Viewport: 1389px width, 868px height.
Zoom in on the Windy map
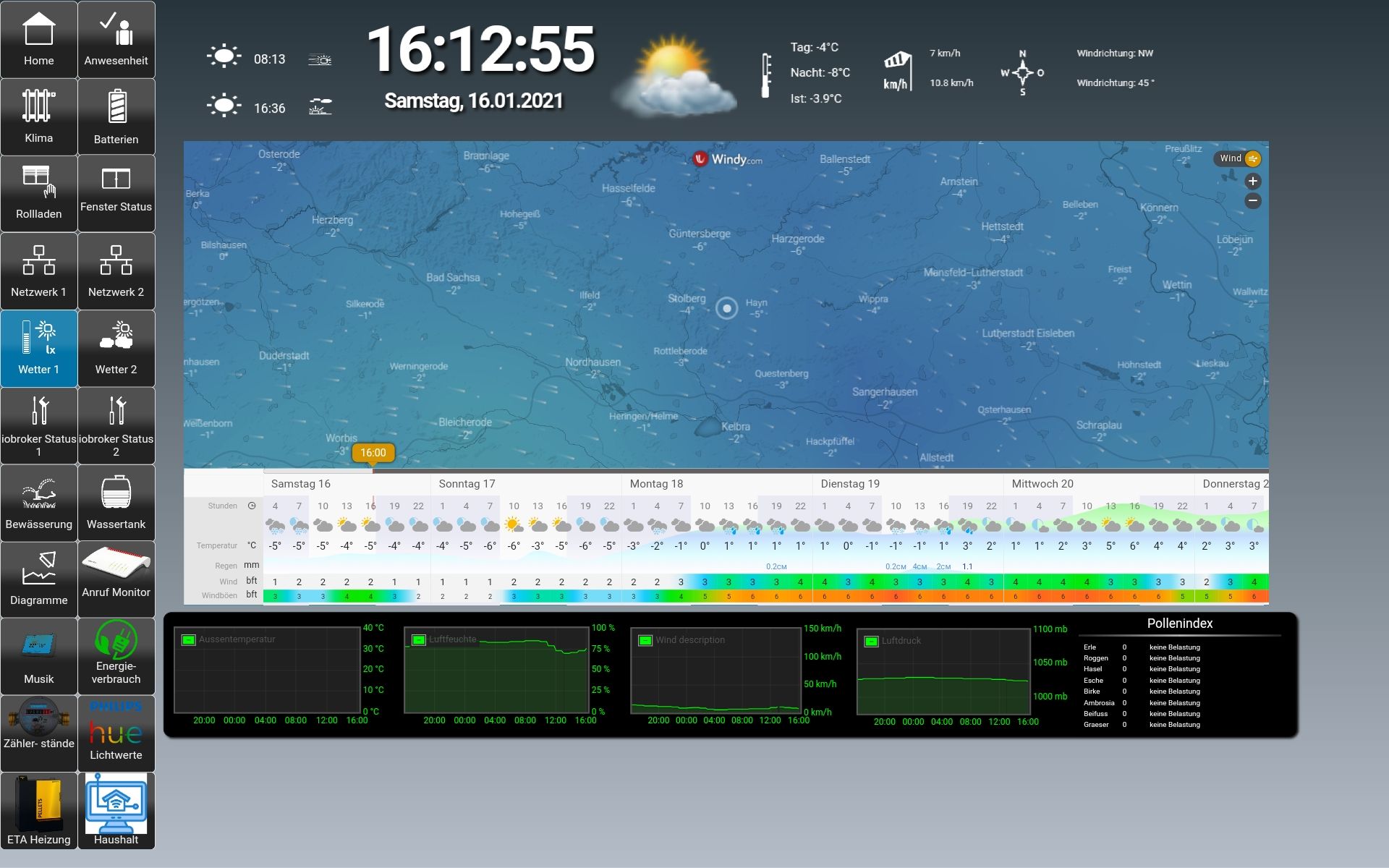pyautogui.click(x=1253, y=181)
